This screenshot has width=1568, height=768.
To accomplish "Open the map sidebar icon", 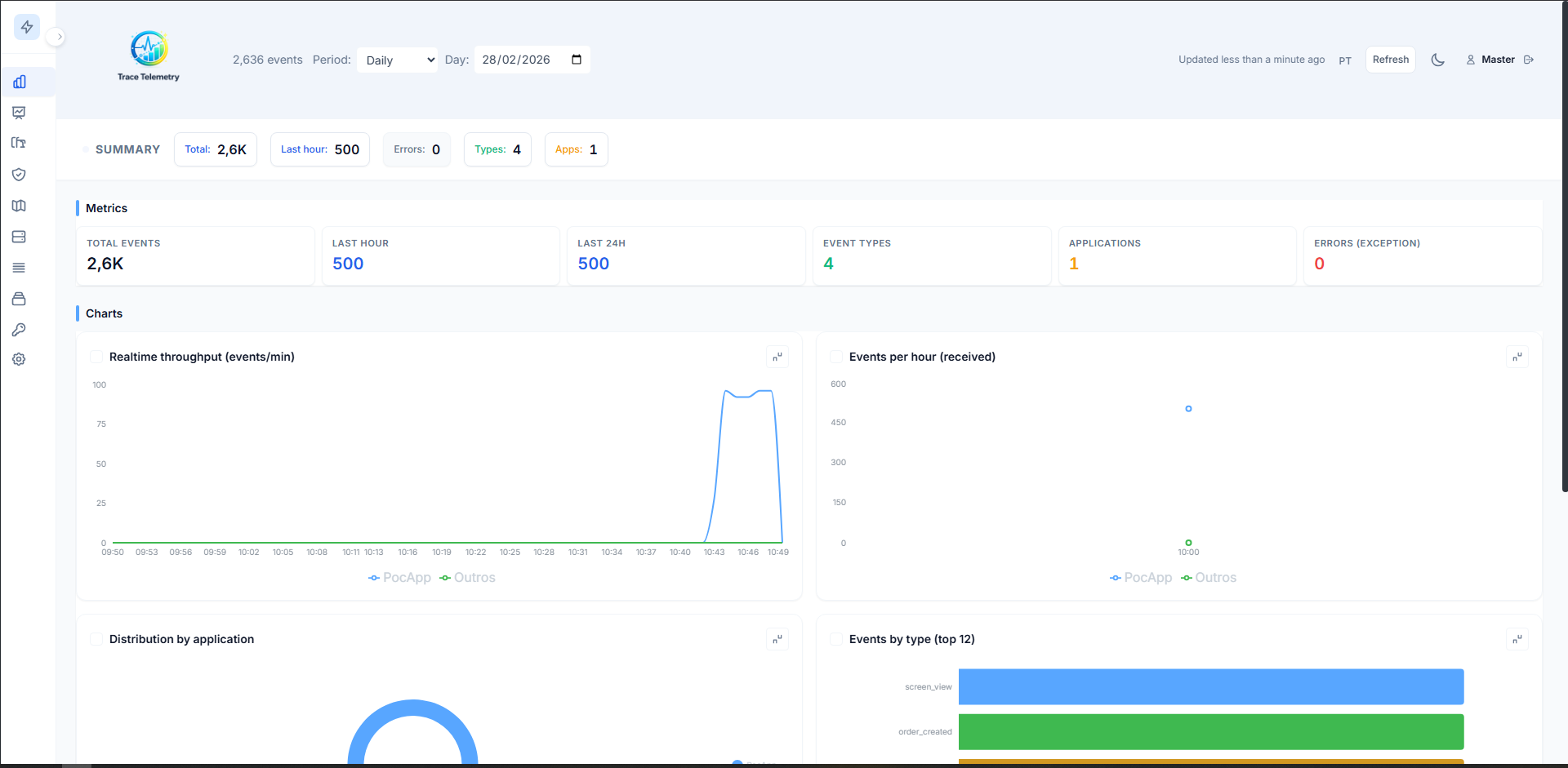I will pos(20,206).
